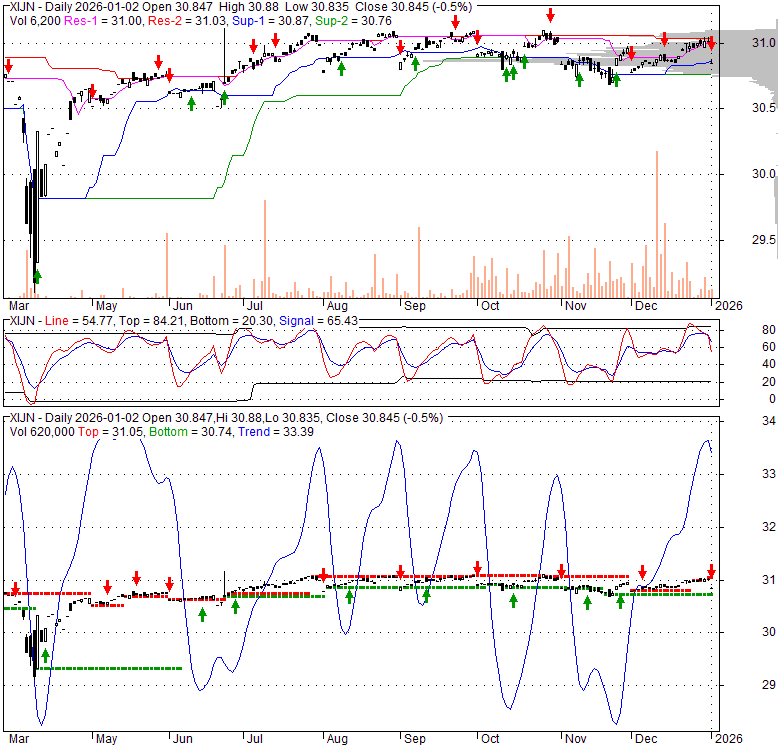Select 2026 on the bottom panel time axis
Screen dimensions: 780x745
(x=727, y=738)
